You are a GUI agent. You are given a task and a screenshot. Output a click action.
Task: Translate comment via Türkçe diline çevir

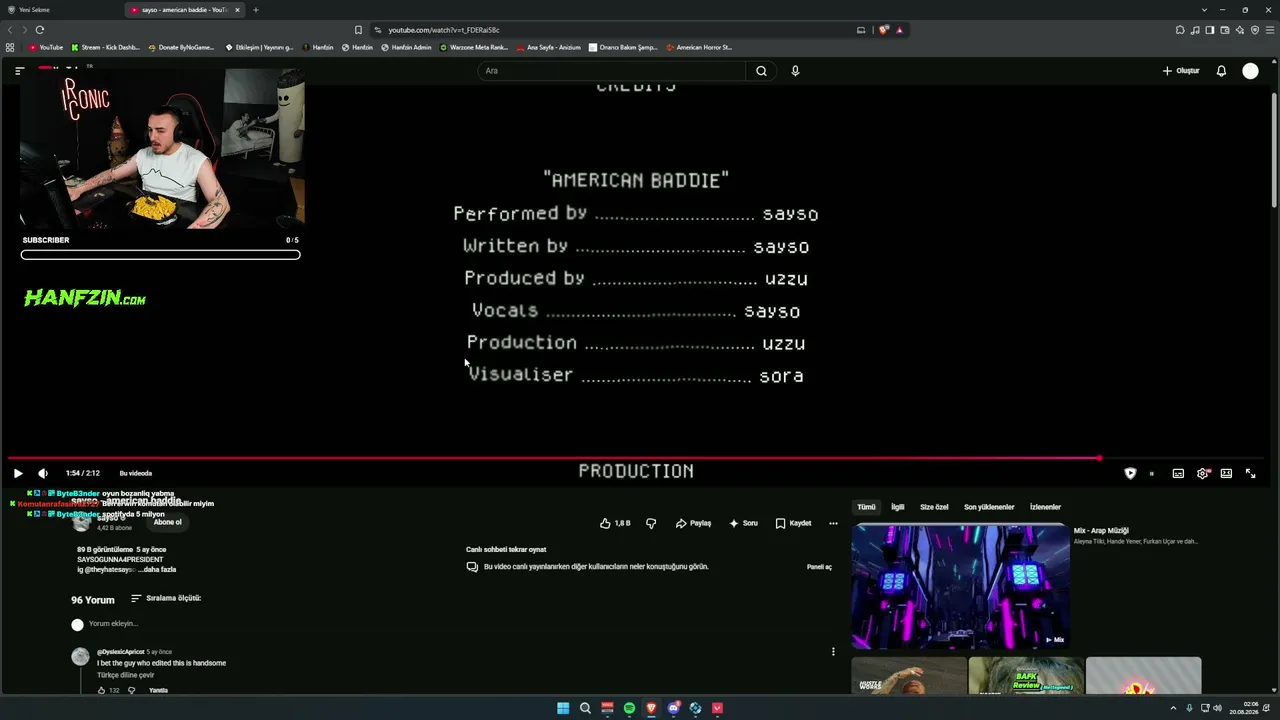[125, 675]
